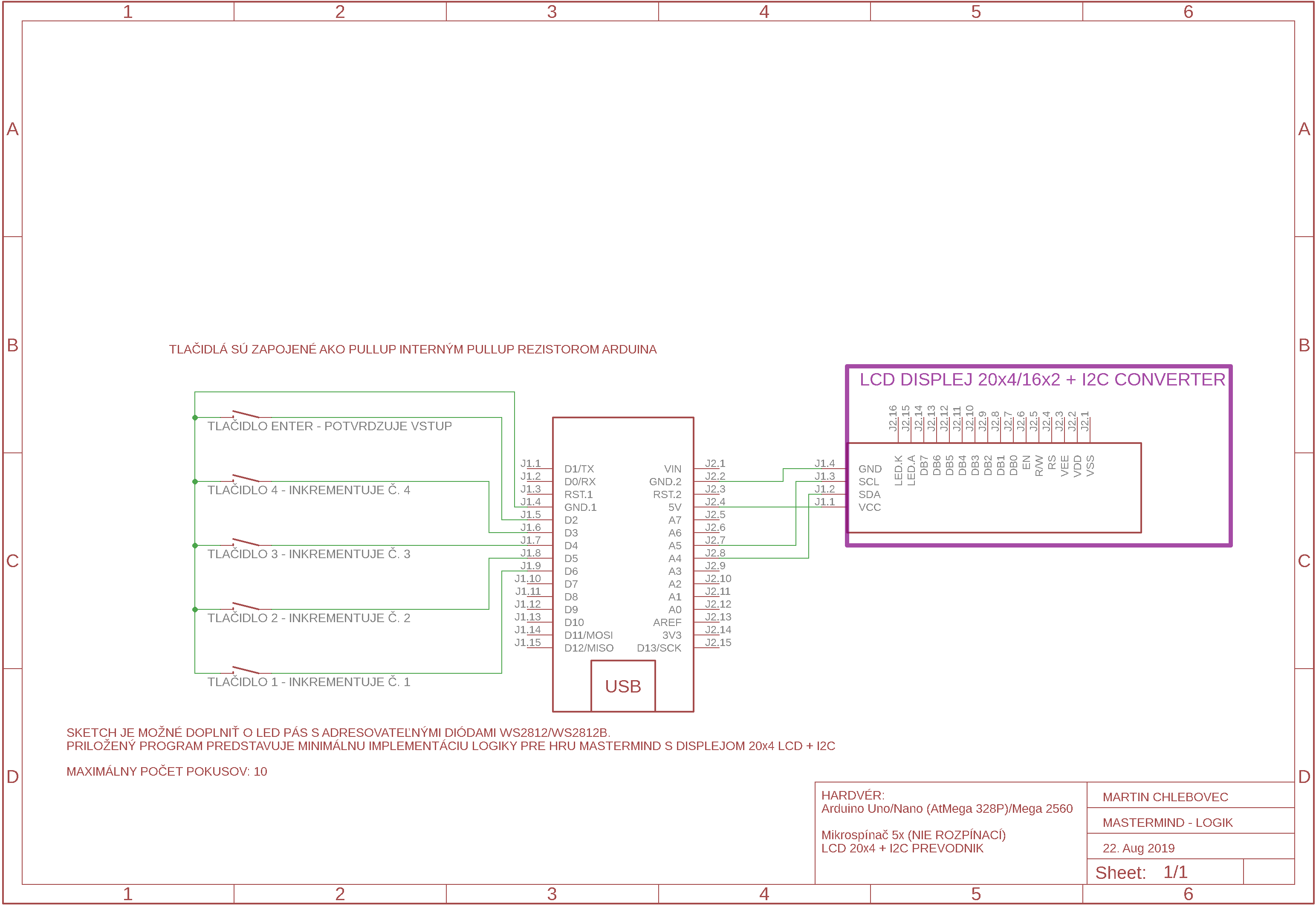Click the 'TLAČIDLO ENTER - POTVRDZUJE VSTUP' label
Image resolution: width=1316 pixels, height=907 pixels.
click(x=330, y=426)
